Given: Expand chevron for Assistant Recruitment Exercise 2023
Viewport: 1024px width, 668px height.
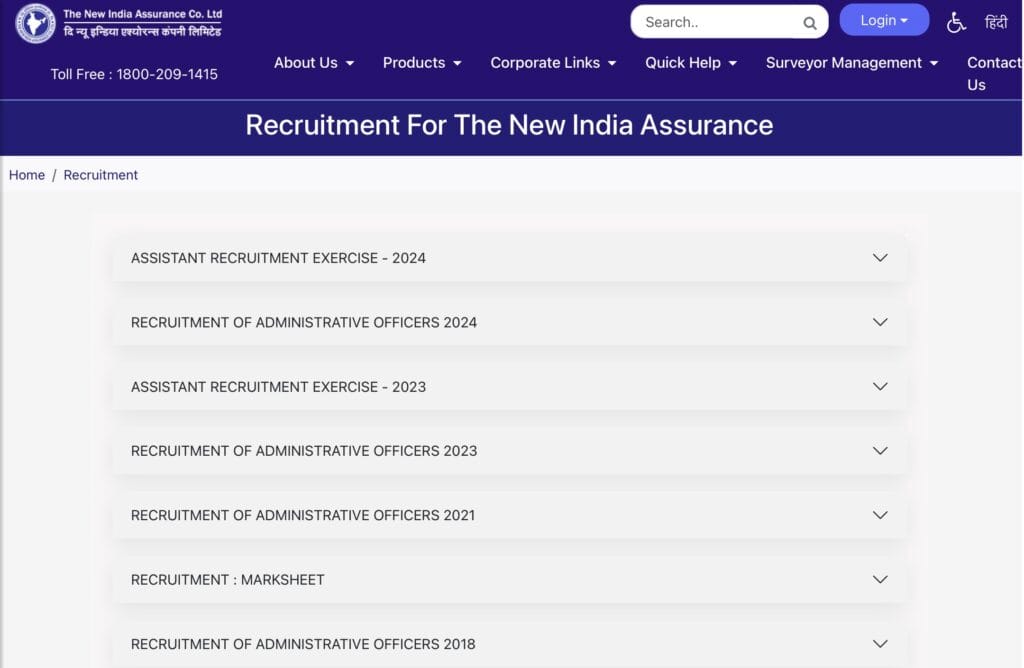Looking at the screenshot, I should tap(880, 387).
